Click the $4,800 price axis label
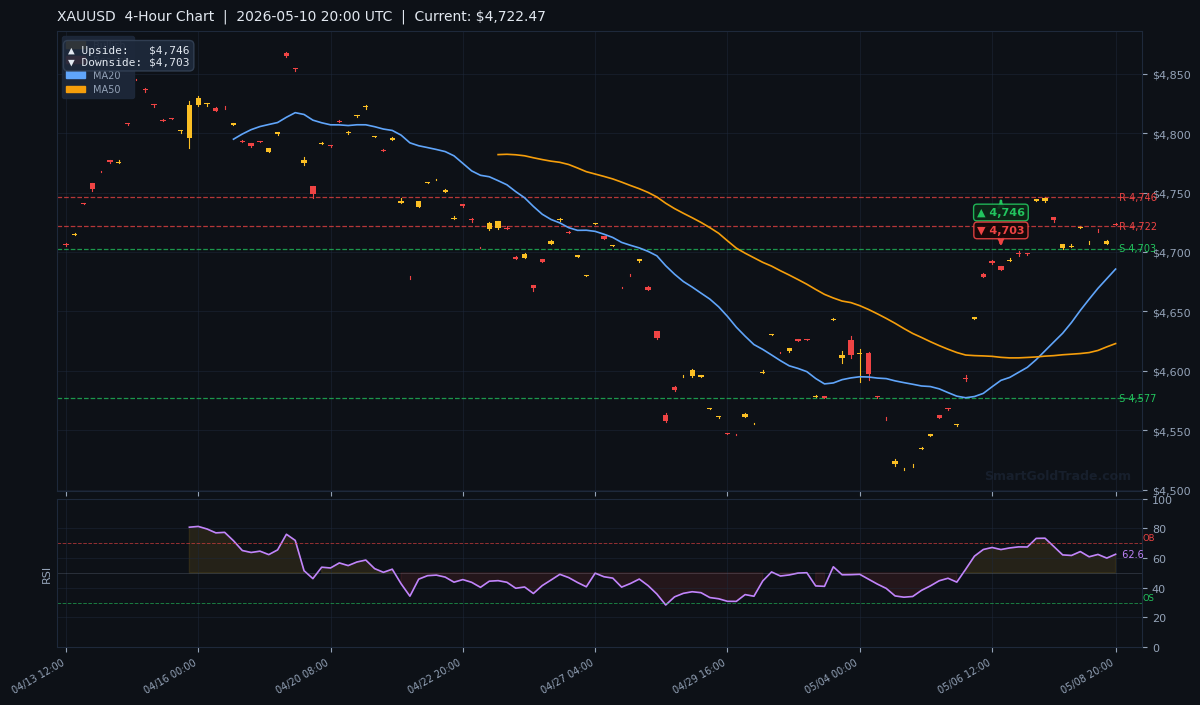This screenshot has width=1200, height=705. coord(1171,135)
